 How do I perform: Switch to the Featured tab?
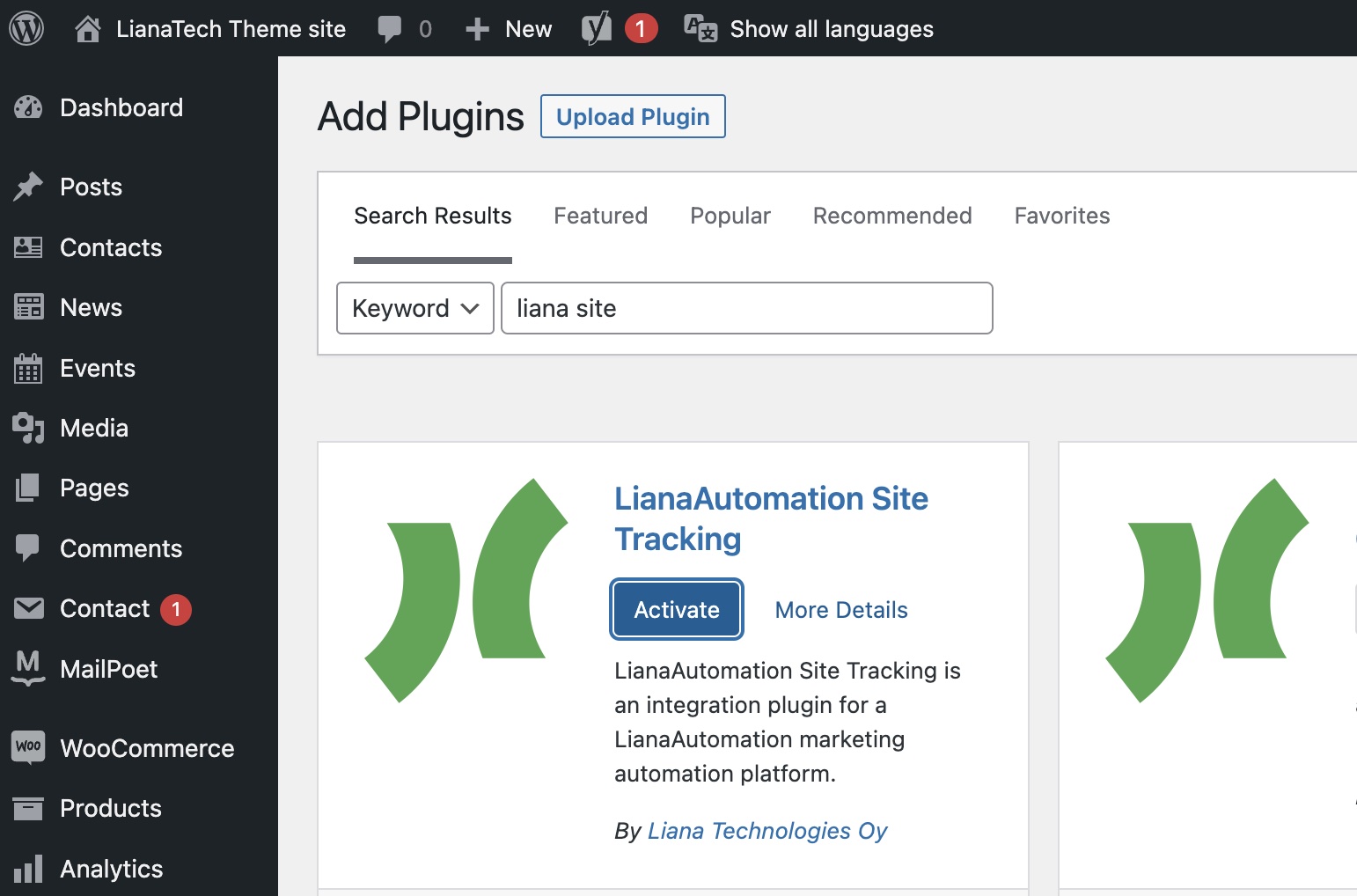(601, 216)
